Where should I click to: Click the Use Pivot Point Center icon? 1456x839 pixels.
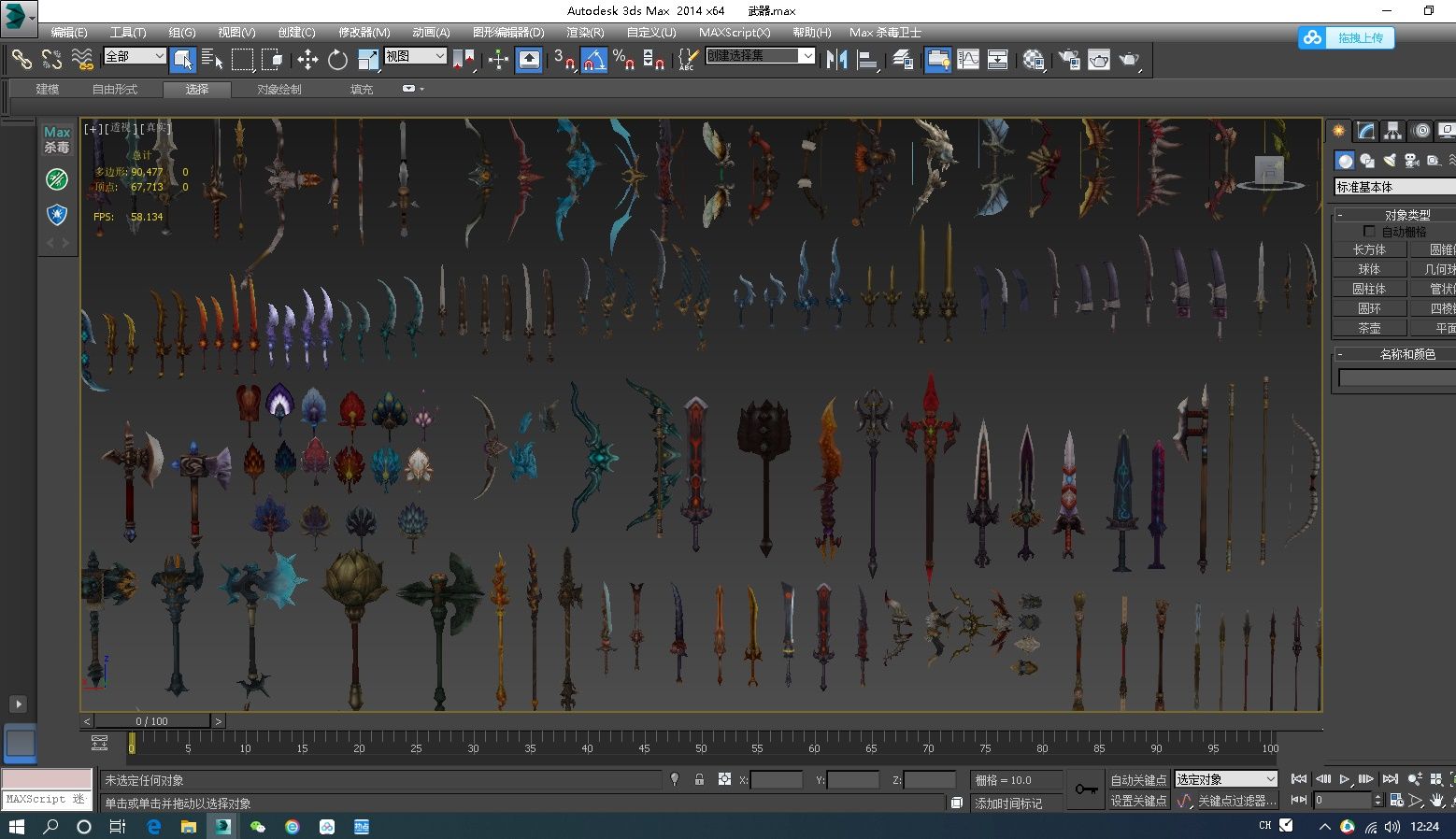(x=464, y=60)
